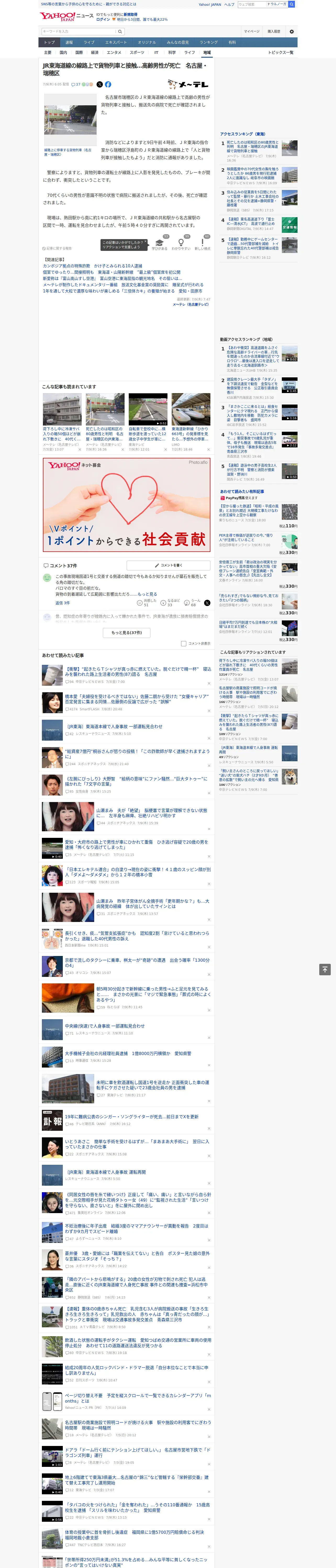The height and width of the screenshot is (1568, 336).
Task: Open the みんなの意見 tab
Action: (177, 43)
